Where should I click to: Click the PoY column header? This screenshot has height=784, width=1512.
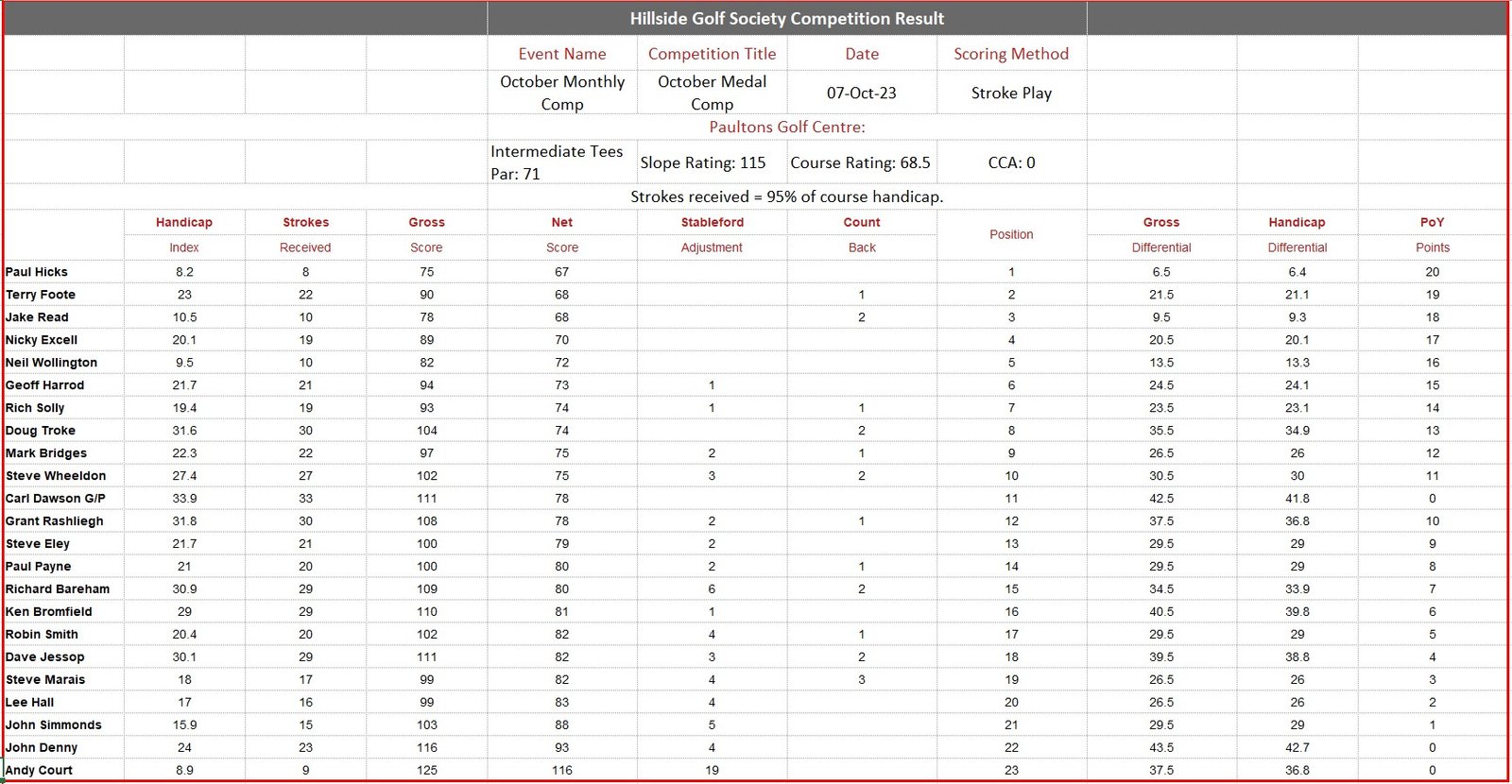coord(1432,223)
